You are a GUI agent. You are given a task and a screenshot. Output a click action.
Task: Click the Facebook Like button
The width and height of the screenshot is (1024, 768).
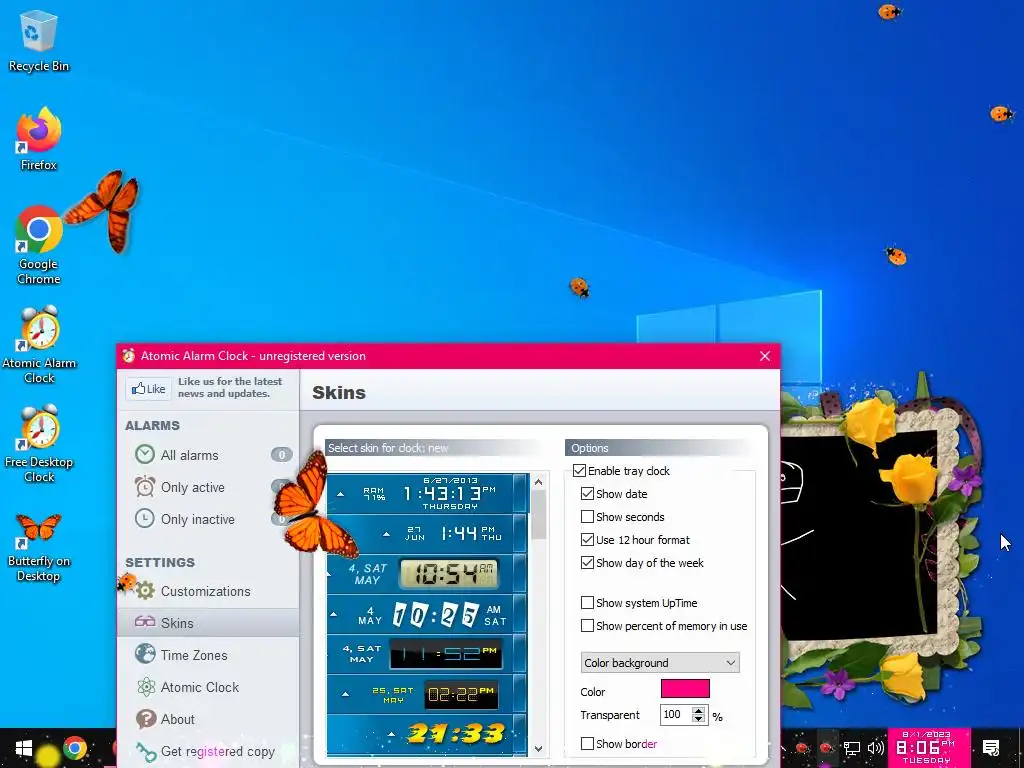148,389
